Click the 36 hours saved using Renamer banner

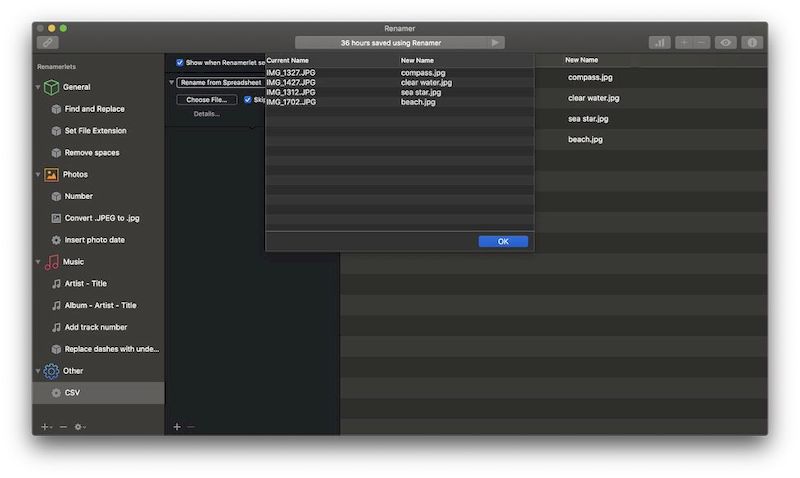tap(391, 43)
